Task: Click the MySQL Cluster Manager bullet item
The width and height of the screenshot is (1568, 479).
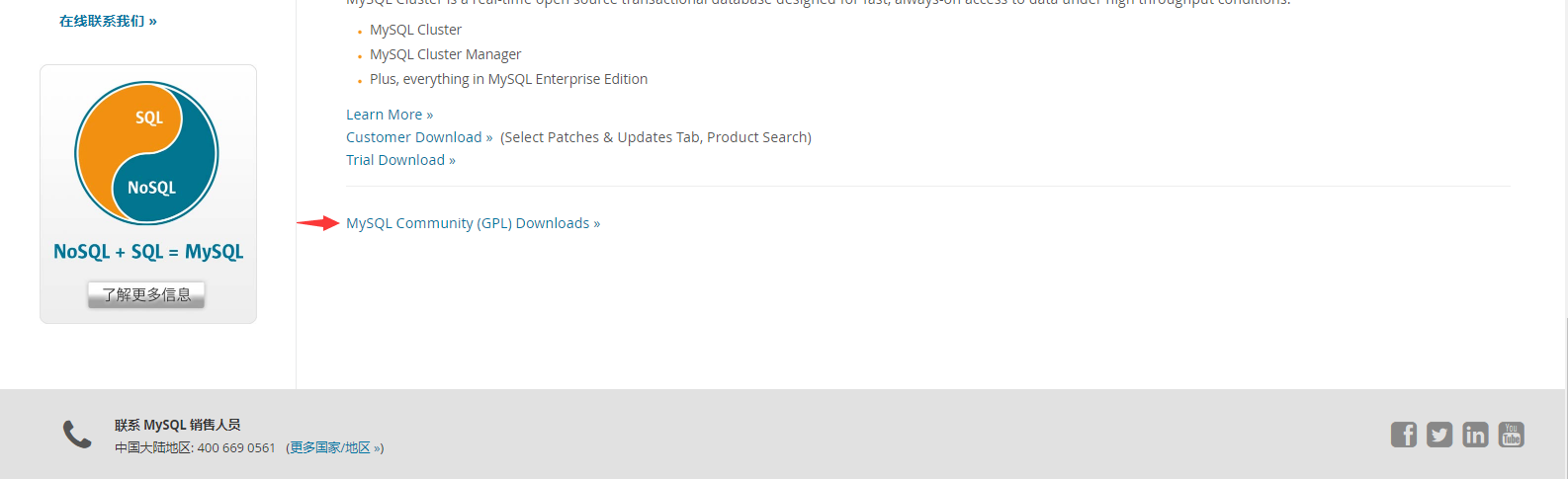Action: (445, 54)
